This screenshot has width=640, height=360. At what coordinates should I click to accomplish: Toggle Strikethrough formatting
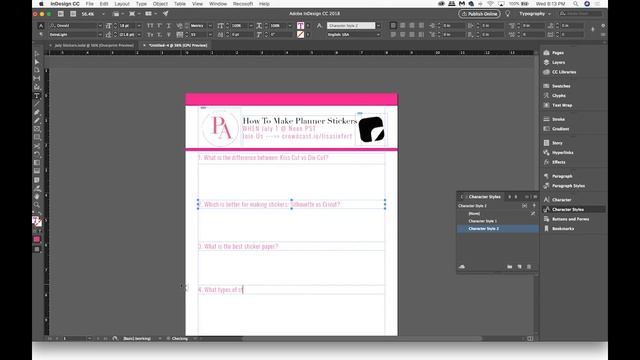(169, 35)
